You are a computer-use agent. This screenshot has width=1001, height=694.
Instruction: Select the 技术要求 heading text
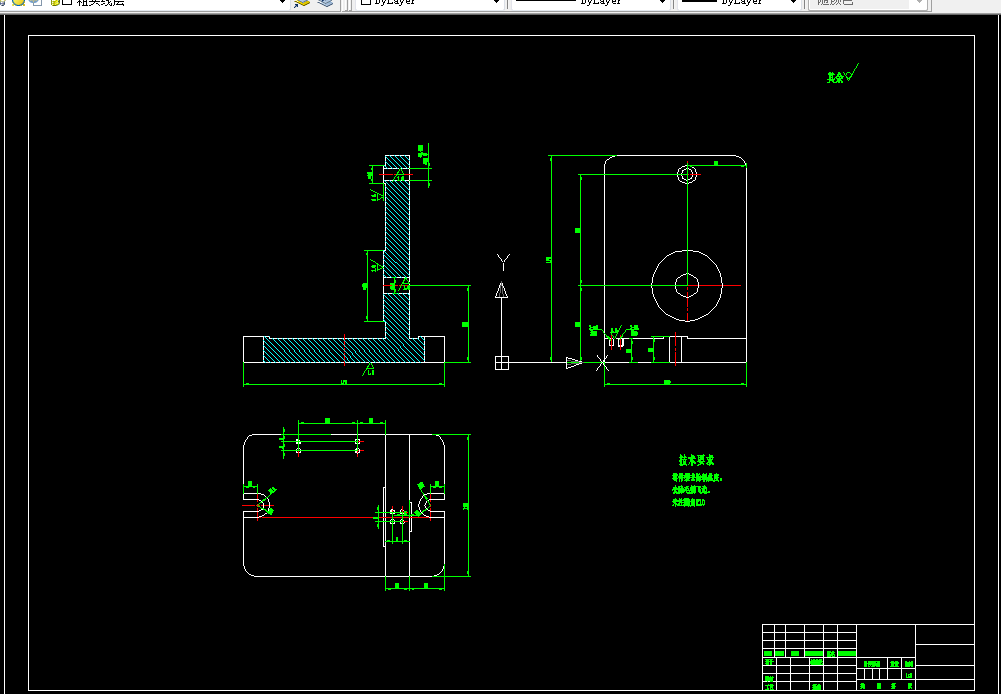coord(696,460)
